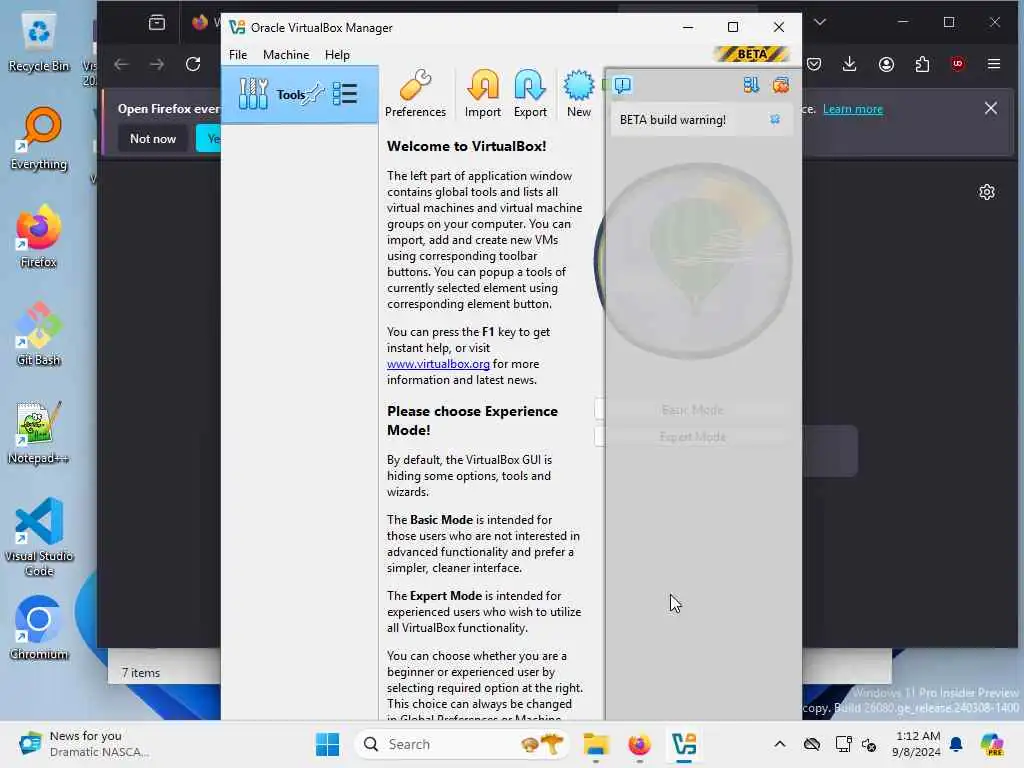Launch Visual Studio Code desktop shortcut
The height and width of the screenshot is (768, 1024).
pyautogui.click(x=39, y=537)
